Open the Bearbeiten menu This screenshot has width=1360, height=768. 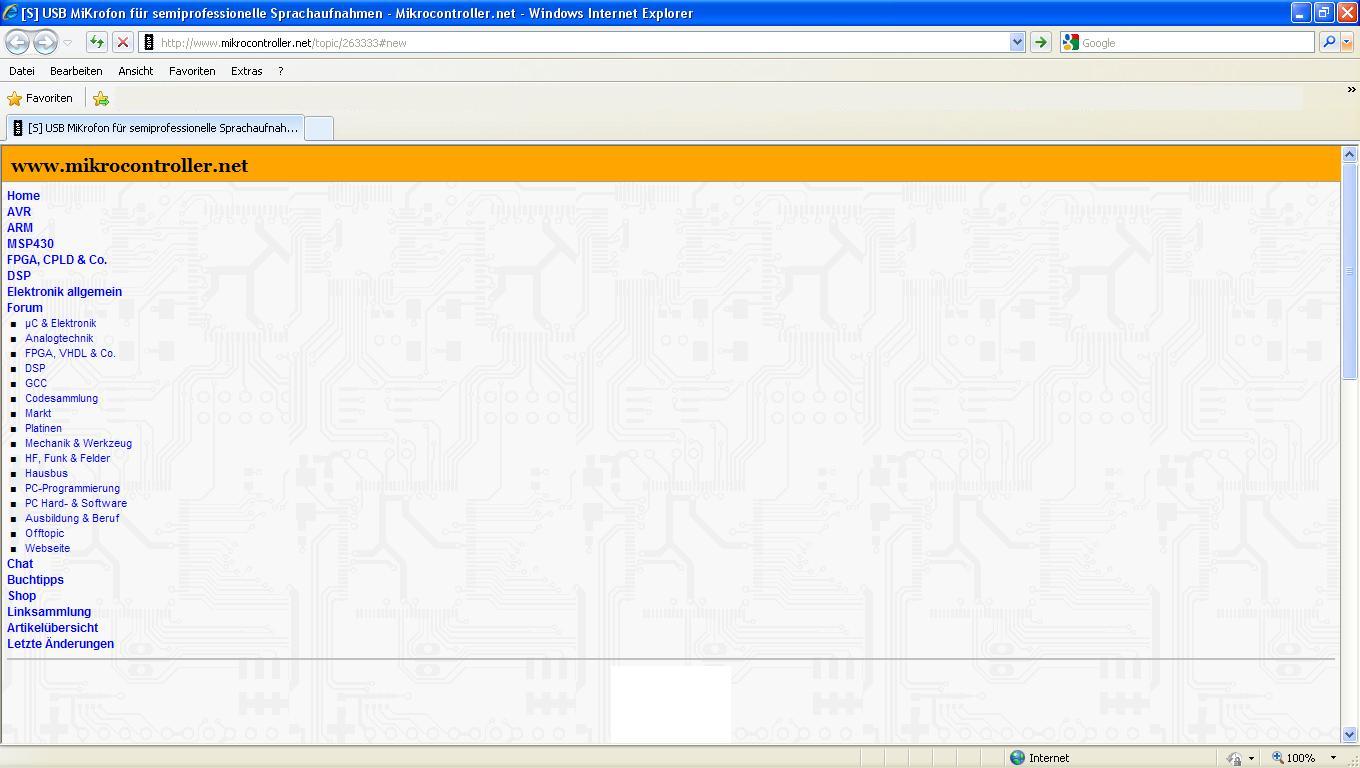(x=76, y=71)
